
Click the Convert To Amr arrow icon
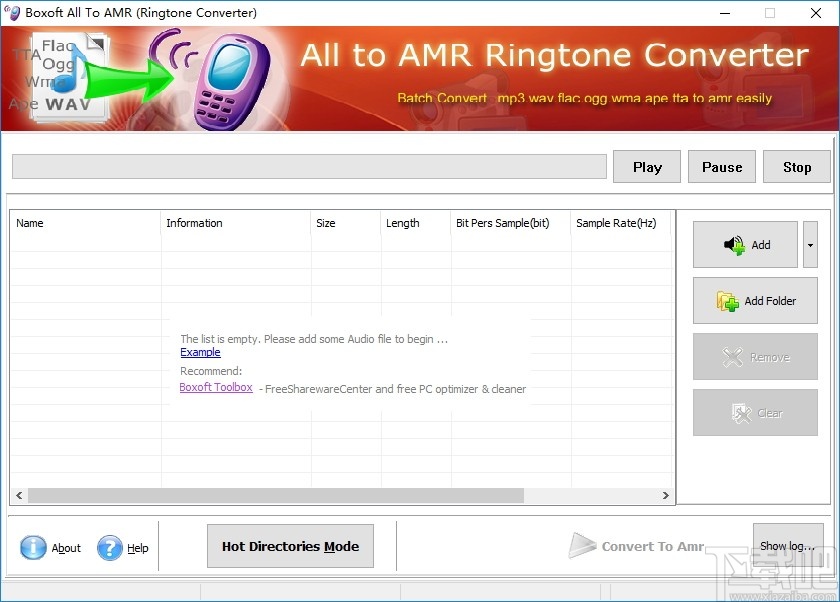tap(584, 546)
